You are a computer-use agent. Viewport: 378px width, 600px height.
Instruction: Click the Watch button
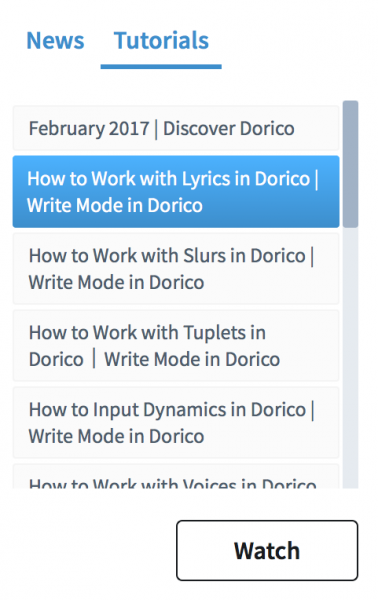[x=267, y=550]
